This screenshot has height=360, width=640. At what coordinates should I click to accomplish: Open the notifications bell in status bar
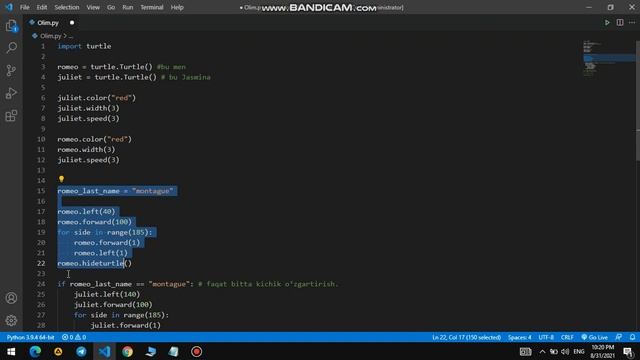point(632,338)
